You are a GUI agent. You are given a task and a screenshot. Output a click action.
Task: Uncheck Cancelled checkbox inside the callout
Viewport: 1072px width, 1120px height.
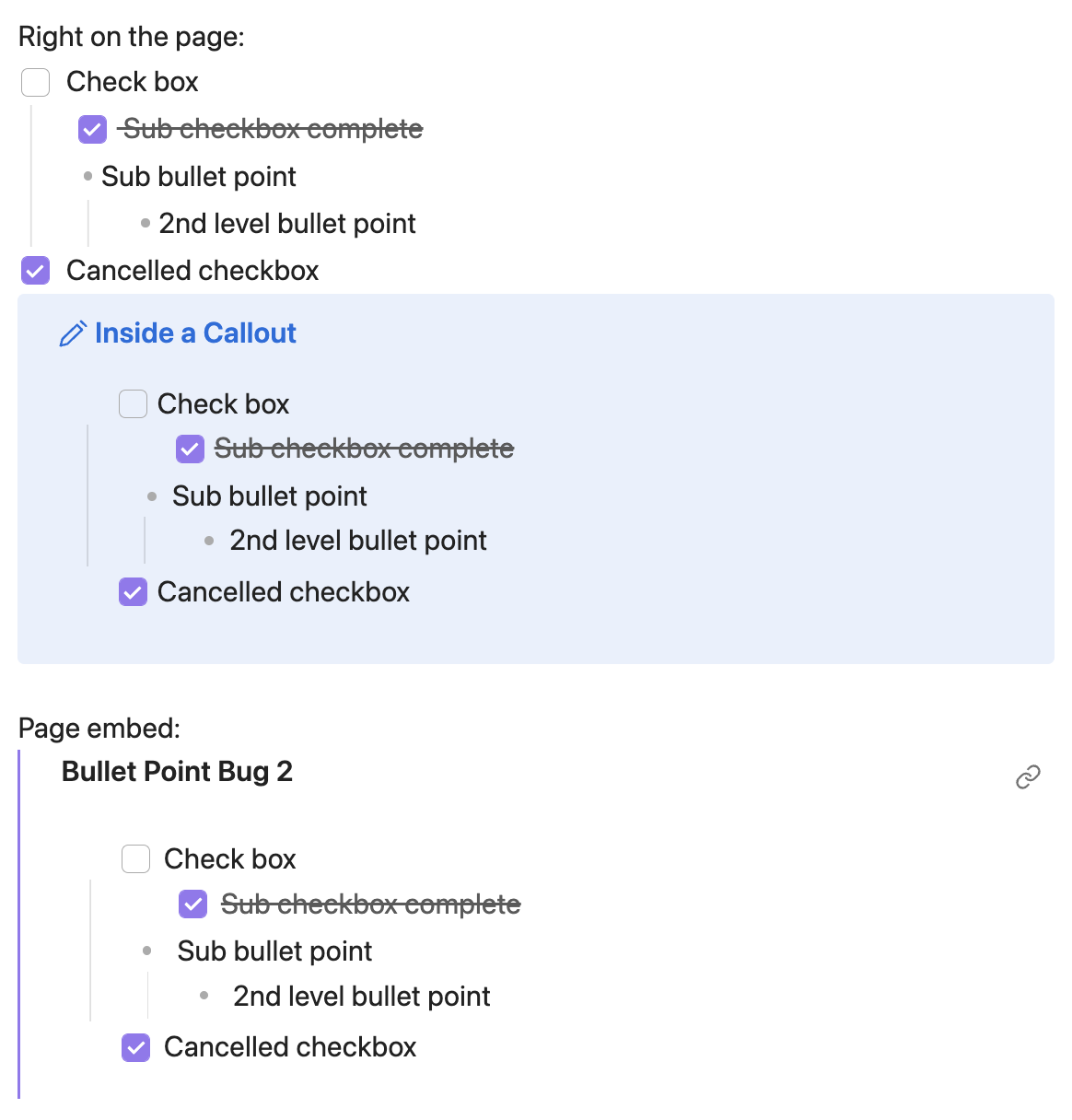(133, 591)
